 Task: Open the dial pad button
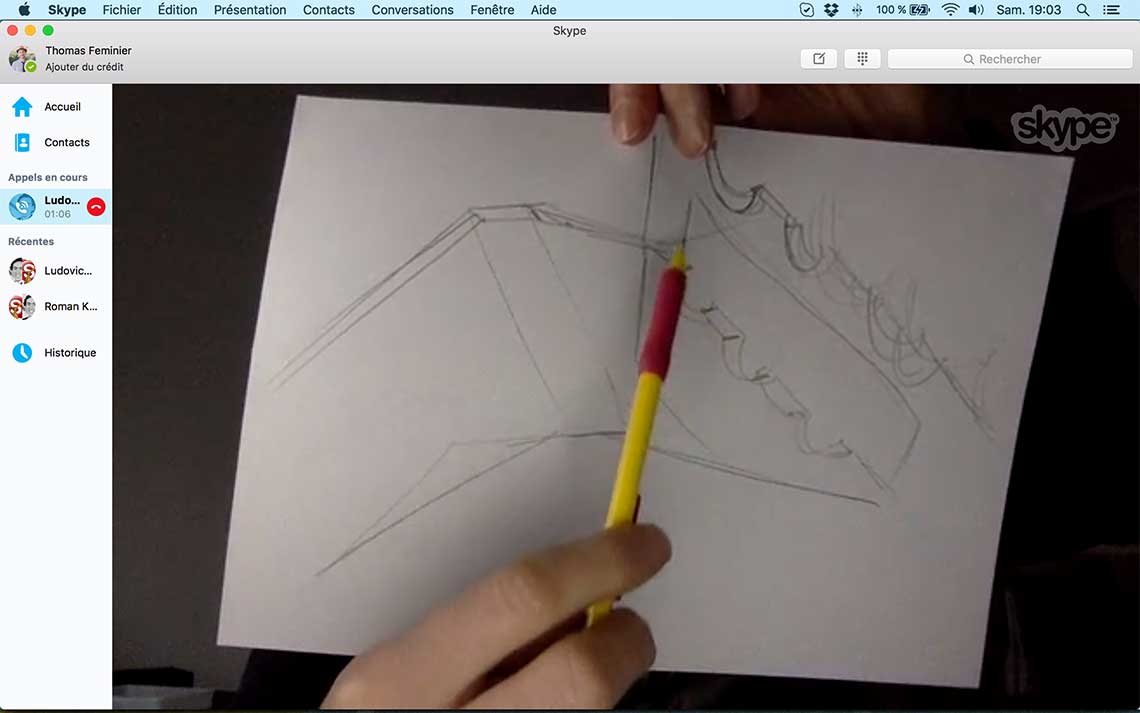(862, 59)
